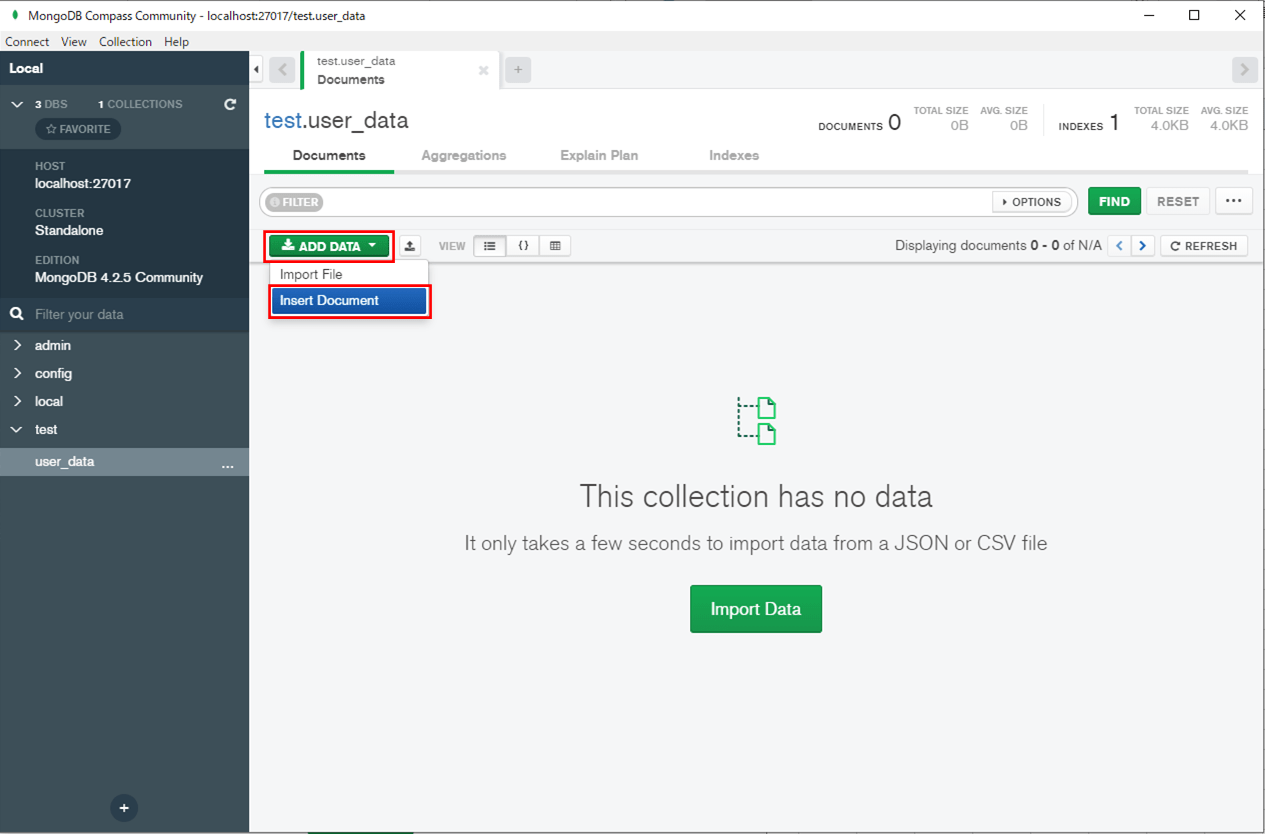This screenshot has height=834, width=1265.
Task: Open options menu for user_data collection
Action: (x=228, y=463)
